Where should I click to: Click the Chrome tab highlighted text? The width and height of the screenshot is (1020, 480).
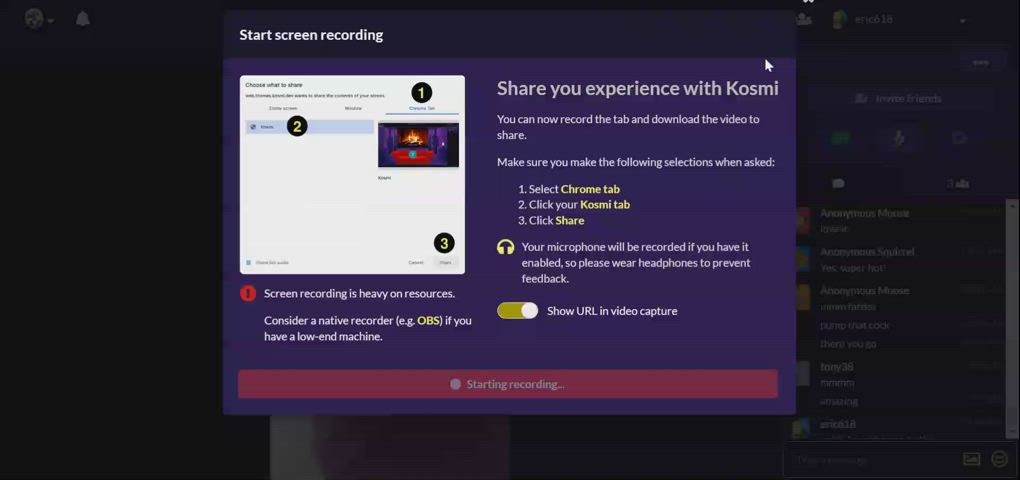pos(590,189)
